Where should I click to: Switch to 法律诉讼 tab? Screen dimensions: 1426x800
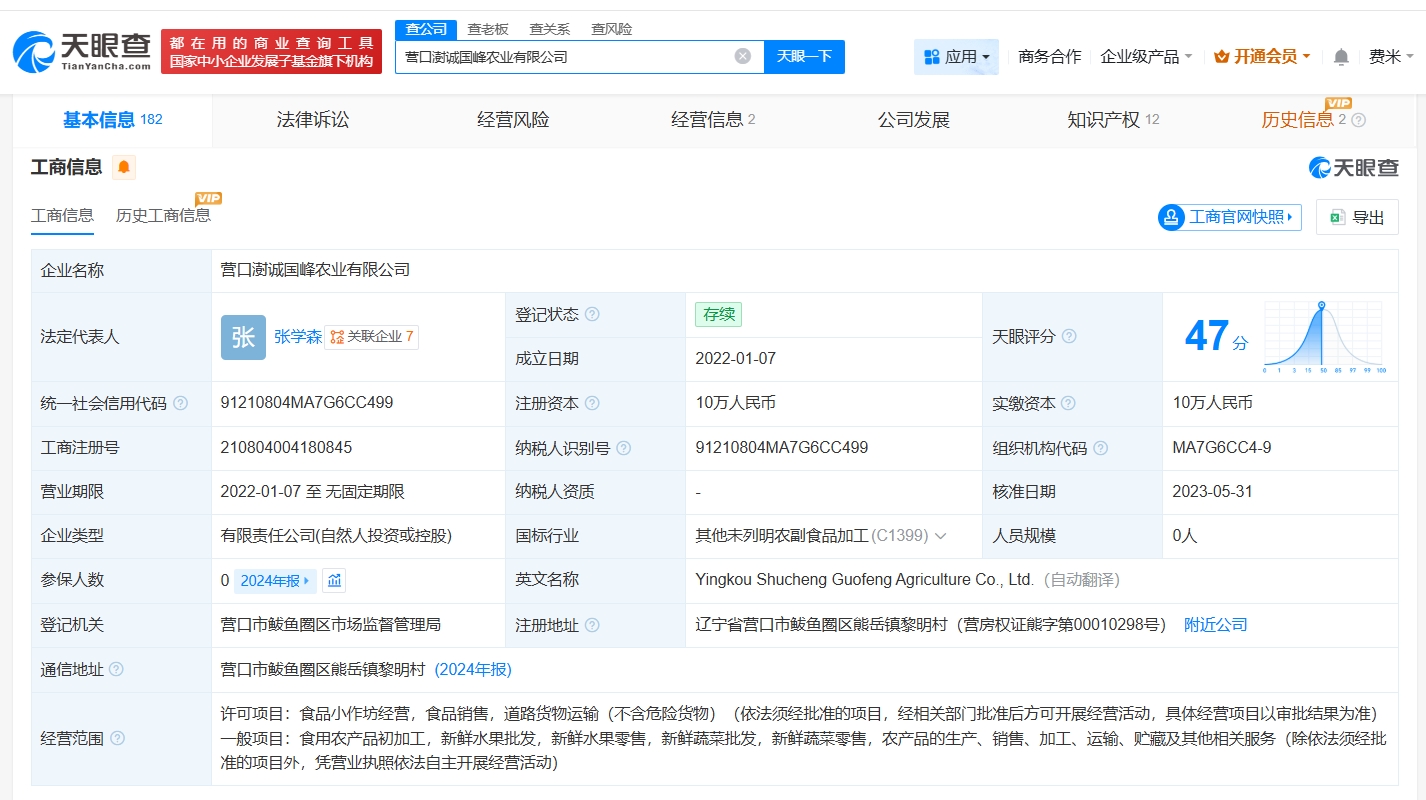(x=313, y=120)
